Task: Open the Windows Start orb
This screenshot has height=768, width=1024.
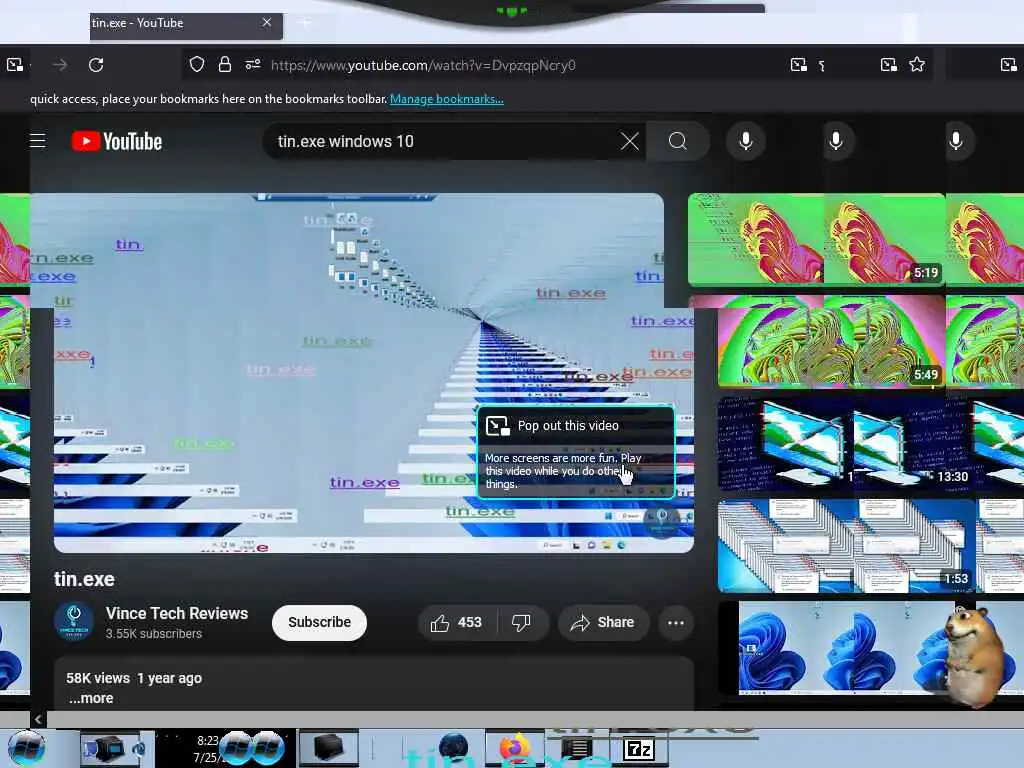Action: (x=27, y=748)
